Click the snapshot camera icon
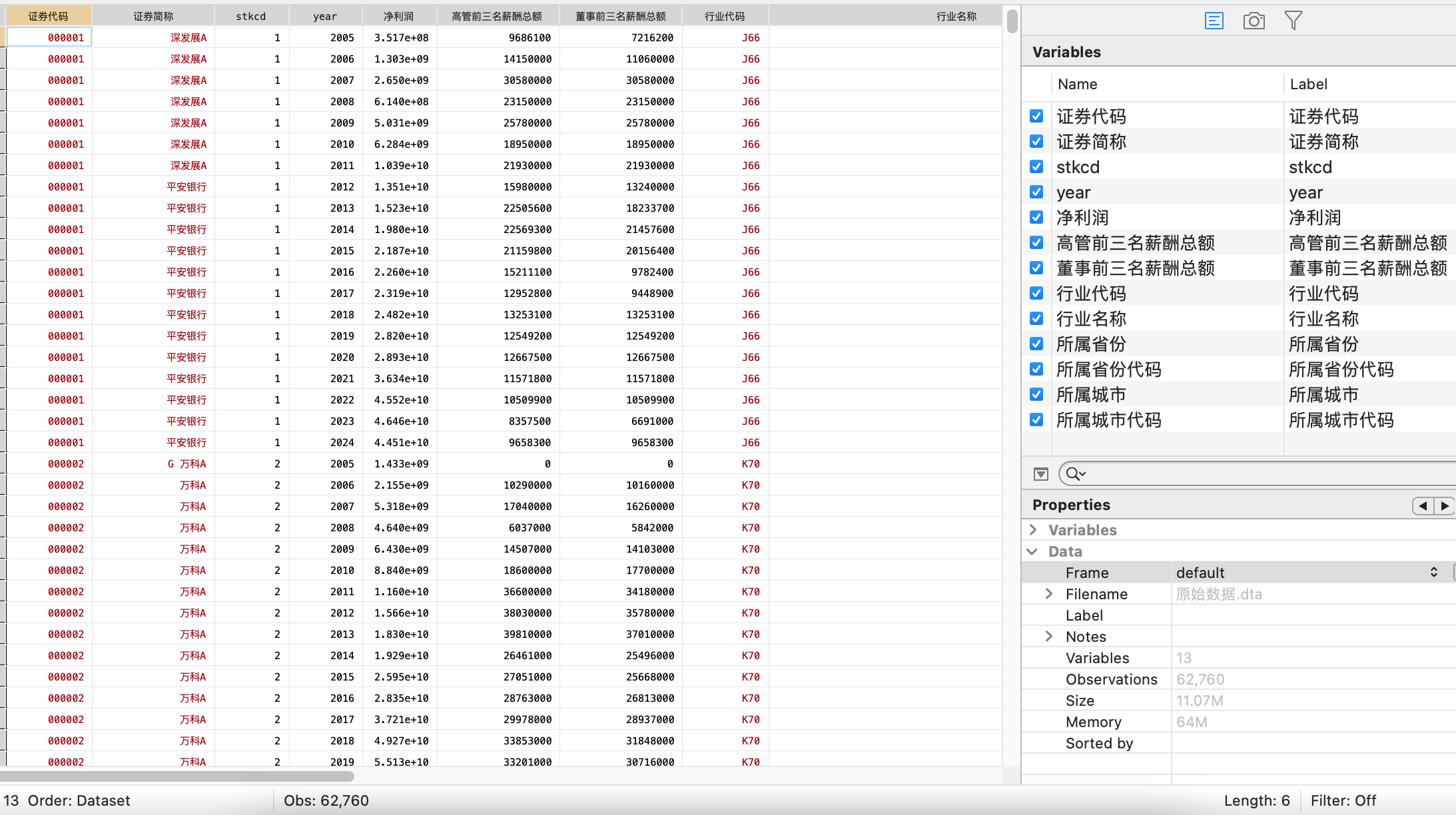The height and width of the screenshot is (815, 1456). pos(1254,21)
